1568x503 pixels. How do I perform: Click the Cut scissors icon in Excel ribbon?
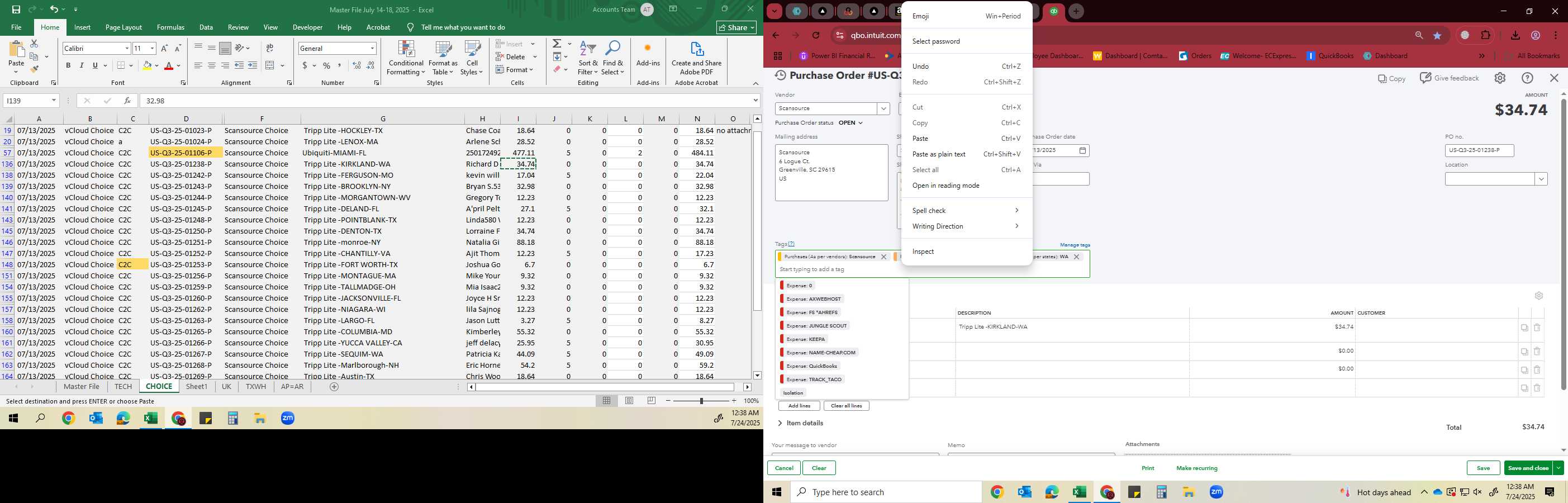pyautogui.click(x=34, y=44)
